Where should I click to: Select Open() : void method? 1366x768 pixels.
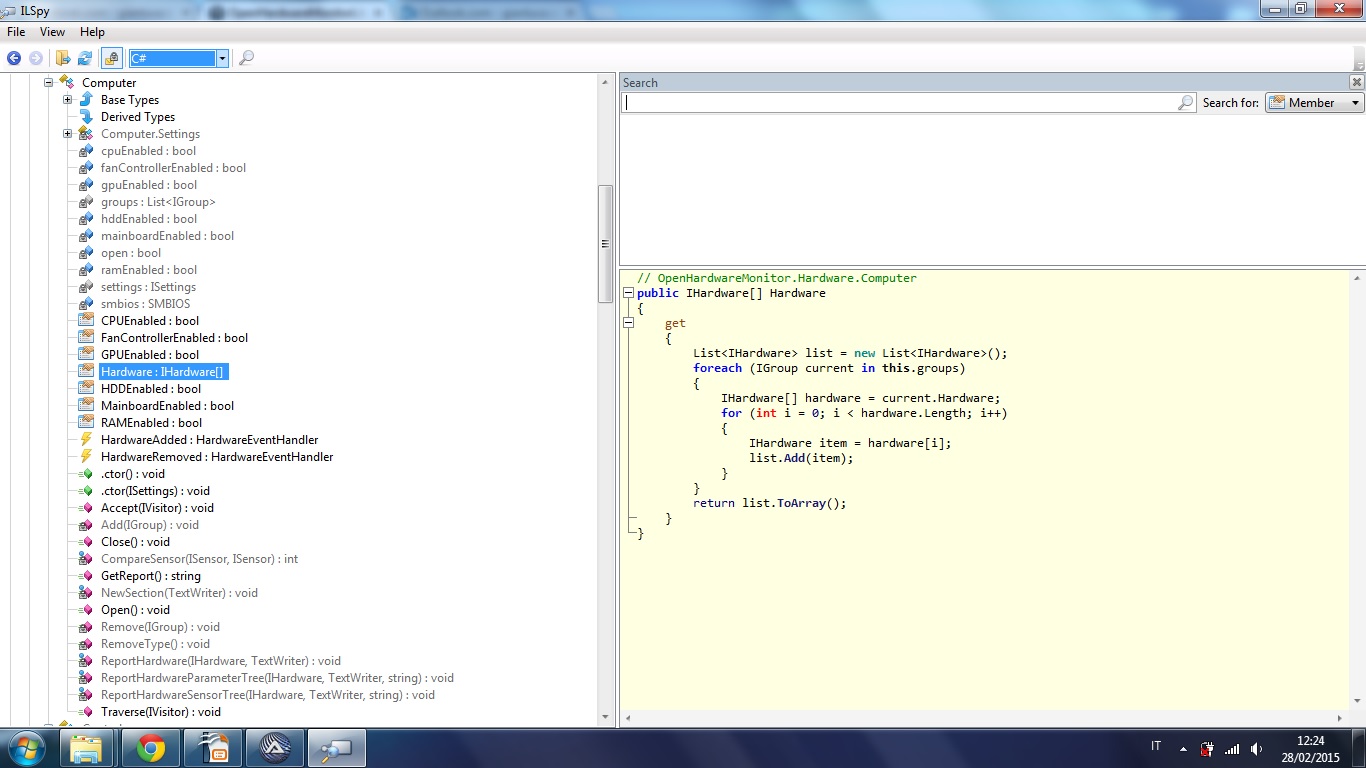pos(135,610)
